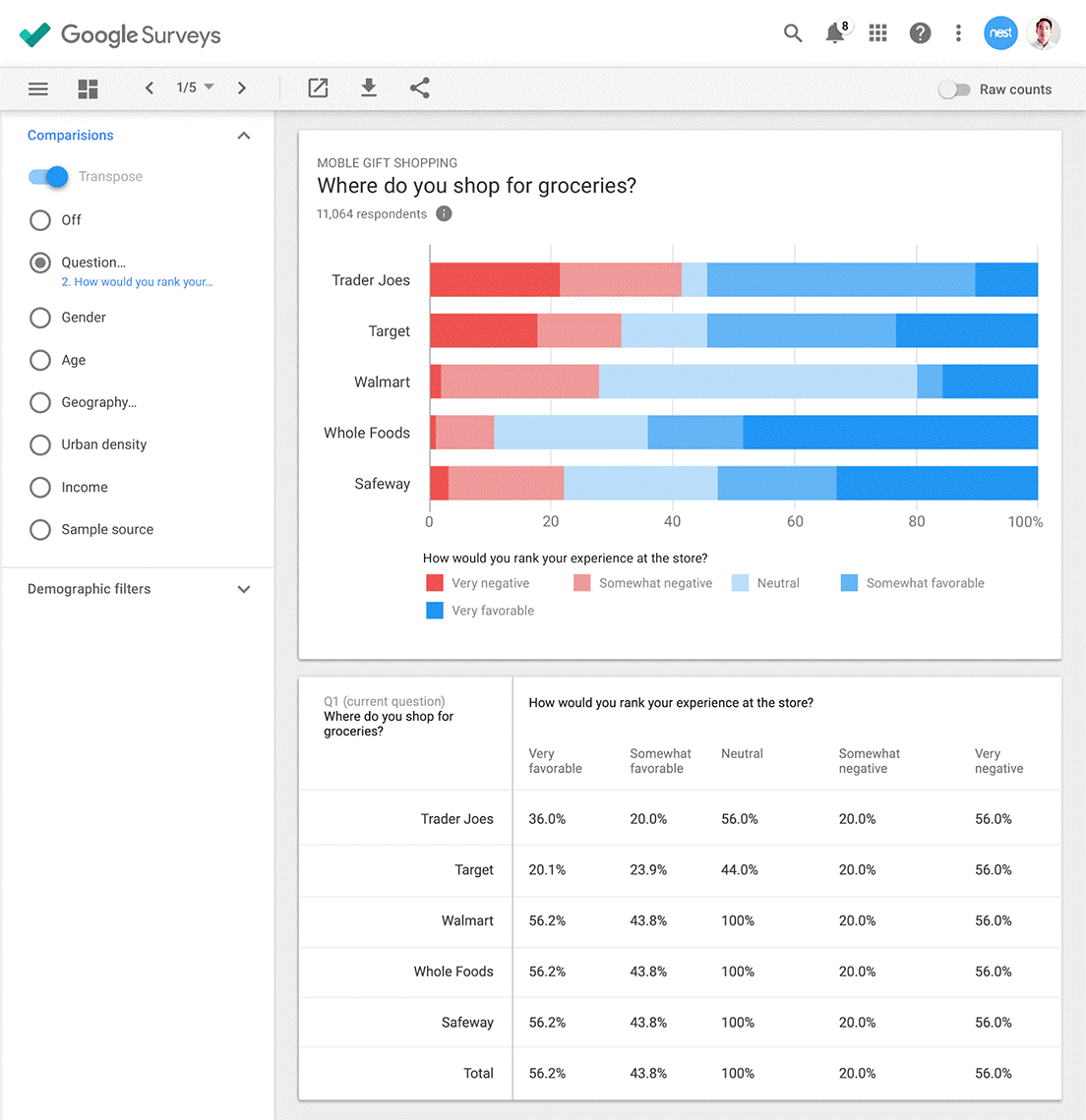Click the '2. How would you rank your...' link
Image resolution: width=1086 pixels, height=1120 pixels.
[x=137, y=281]
